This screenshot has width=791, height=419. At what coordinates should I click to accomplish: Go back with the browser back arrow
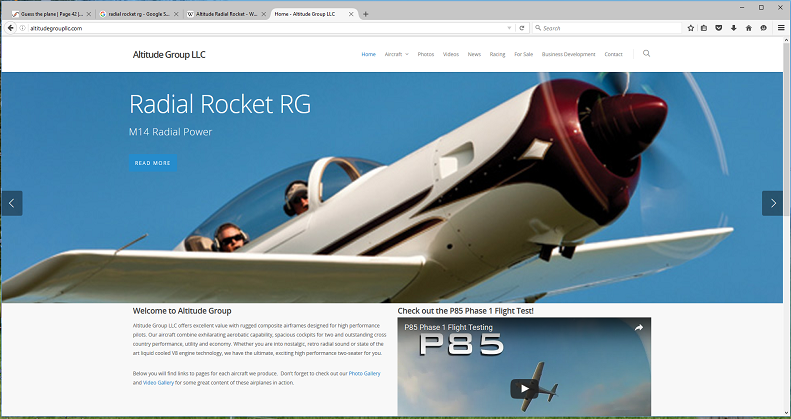11,28
